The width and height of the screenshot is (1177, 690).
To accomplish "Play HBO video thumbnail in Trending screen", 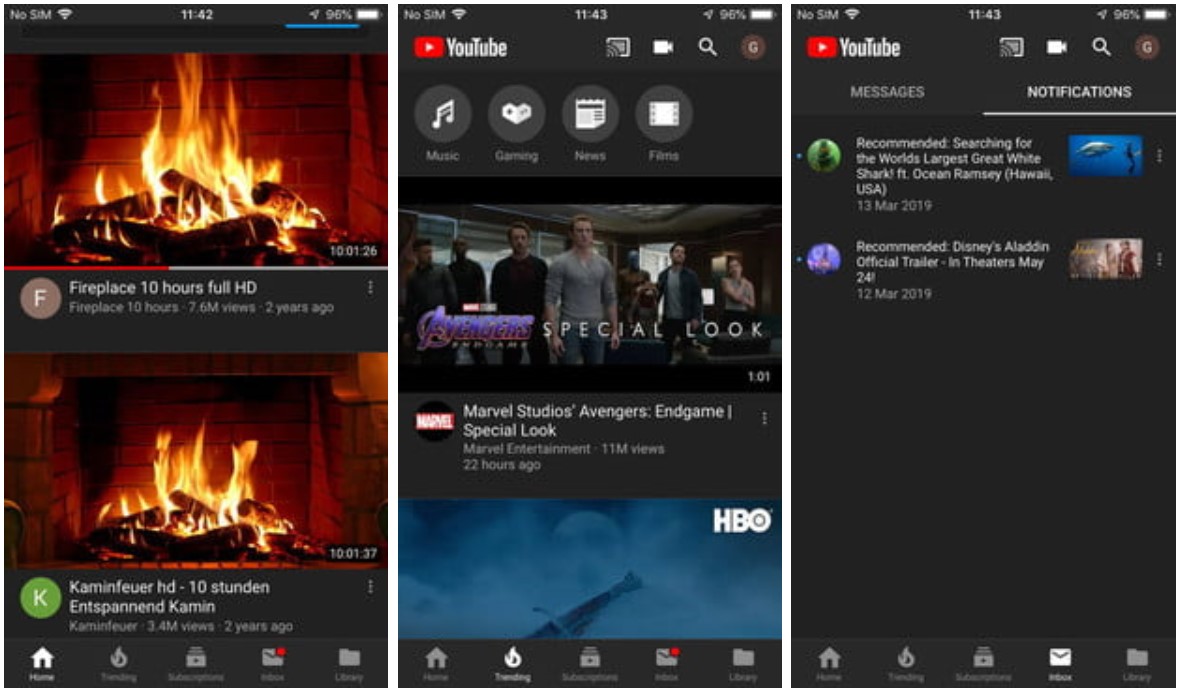I will (590, 569).
